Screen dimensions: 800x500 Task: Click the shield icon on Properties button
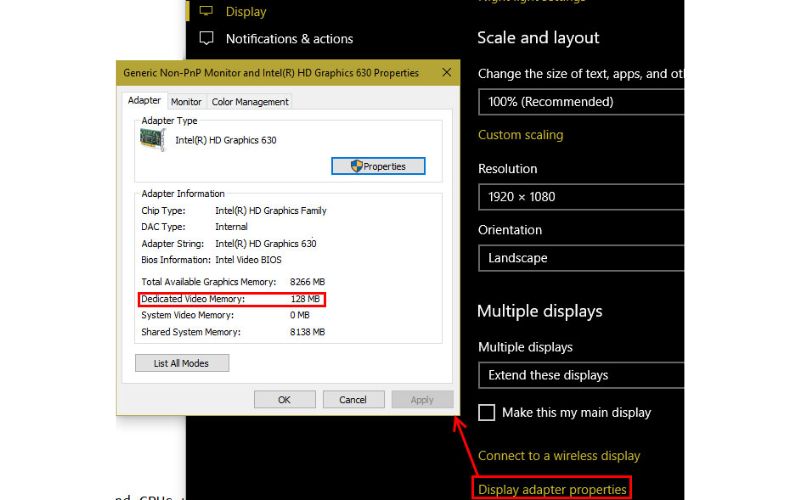coord(356,166)
